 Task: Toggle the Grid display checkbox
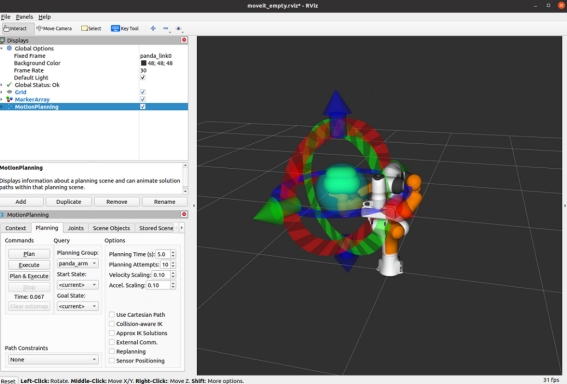[143, 92]
